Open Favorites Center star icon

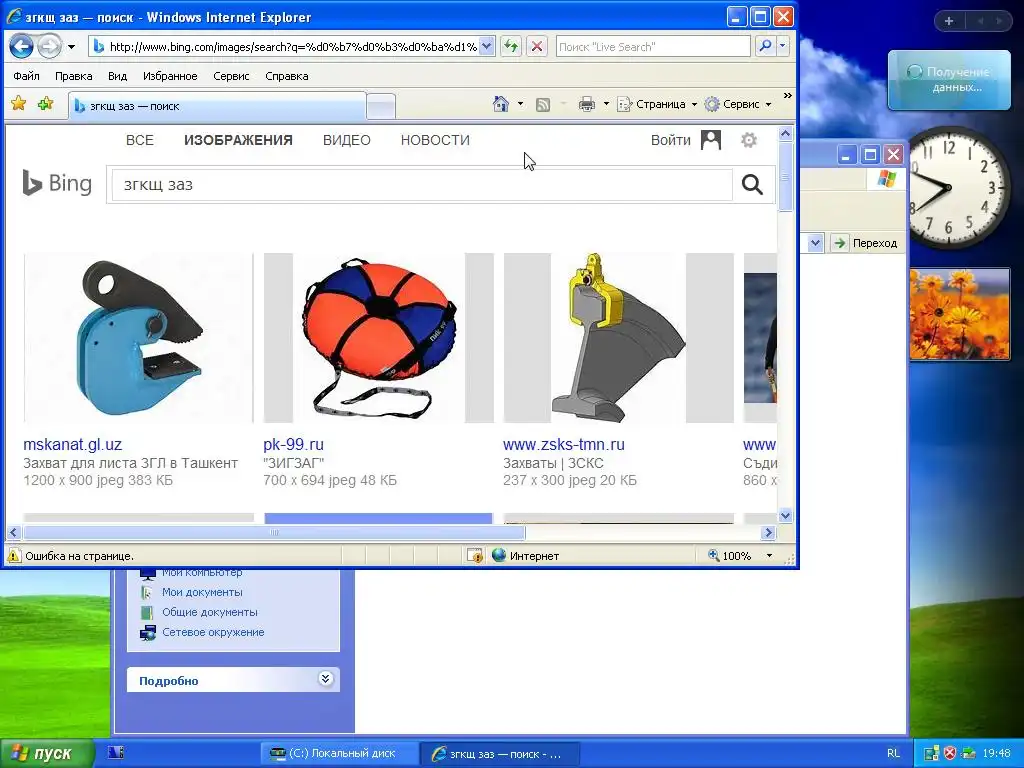[x=18, y=104]
